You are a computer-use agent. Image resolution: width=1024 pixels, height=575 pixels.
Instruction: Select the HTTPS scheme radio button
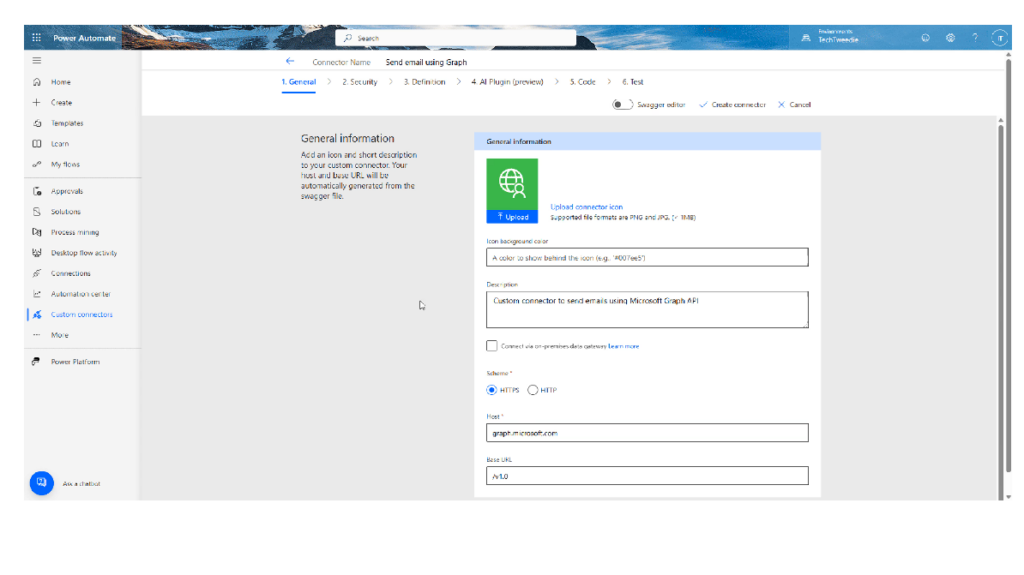(x=492, y=390)
